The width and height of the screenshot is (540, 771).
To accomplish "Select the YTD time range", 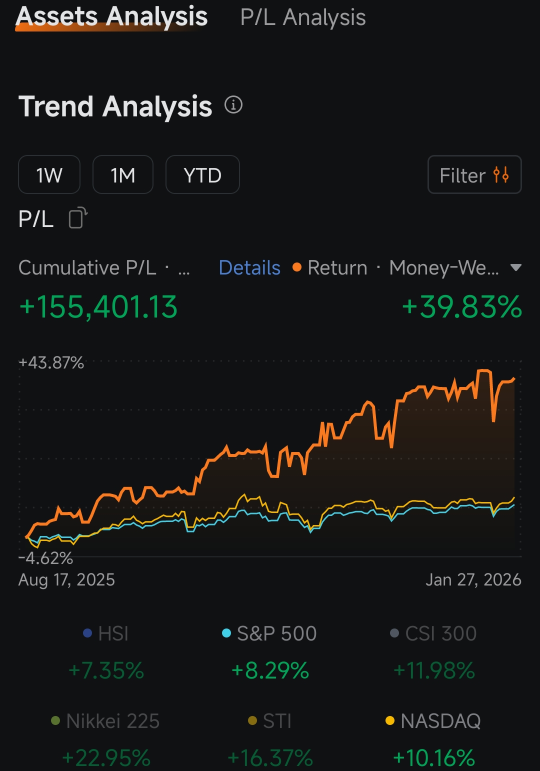I will click(203, 175).
